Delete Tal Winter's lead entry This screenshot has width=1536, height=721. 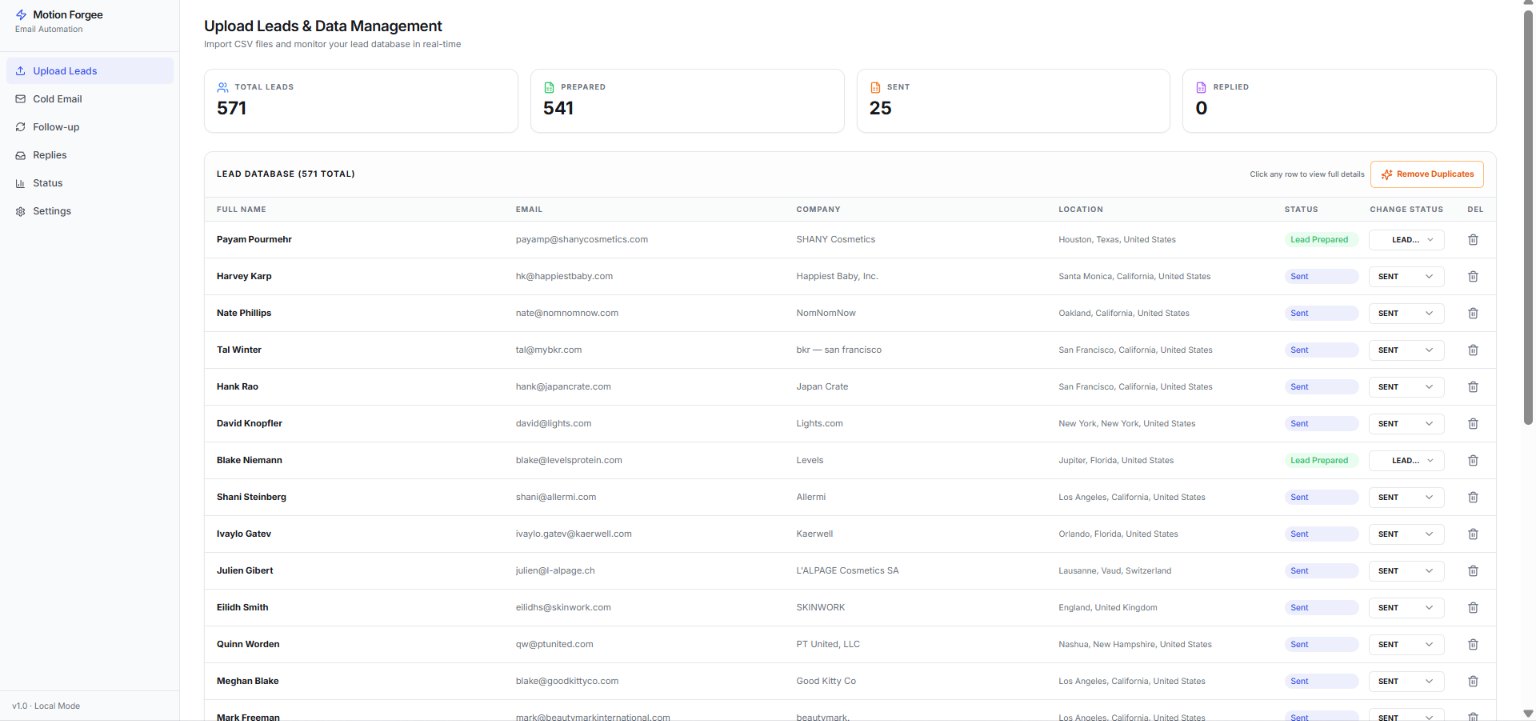click(x=1472, y=350)
